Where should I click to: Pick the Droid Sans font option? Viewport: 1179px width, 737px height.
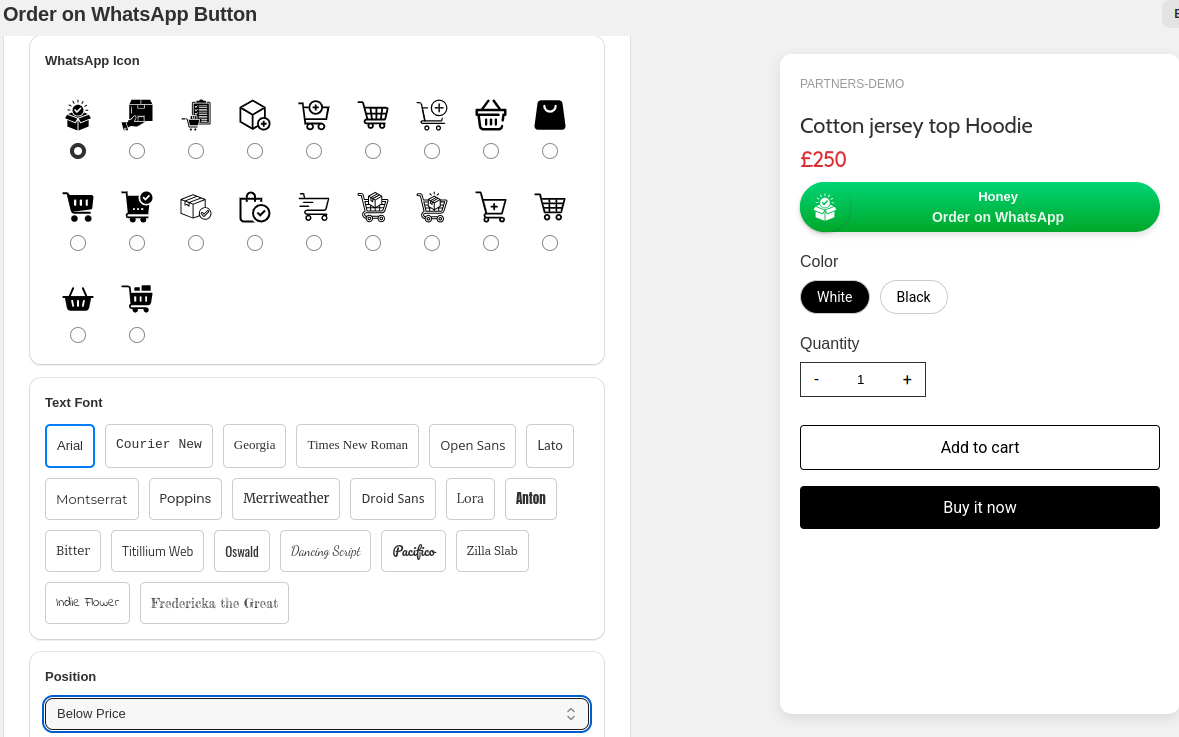(x=392, y=499)
